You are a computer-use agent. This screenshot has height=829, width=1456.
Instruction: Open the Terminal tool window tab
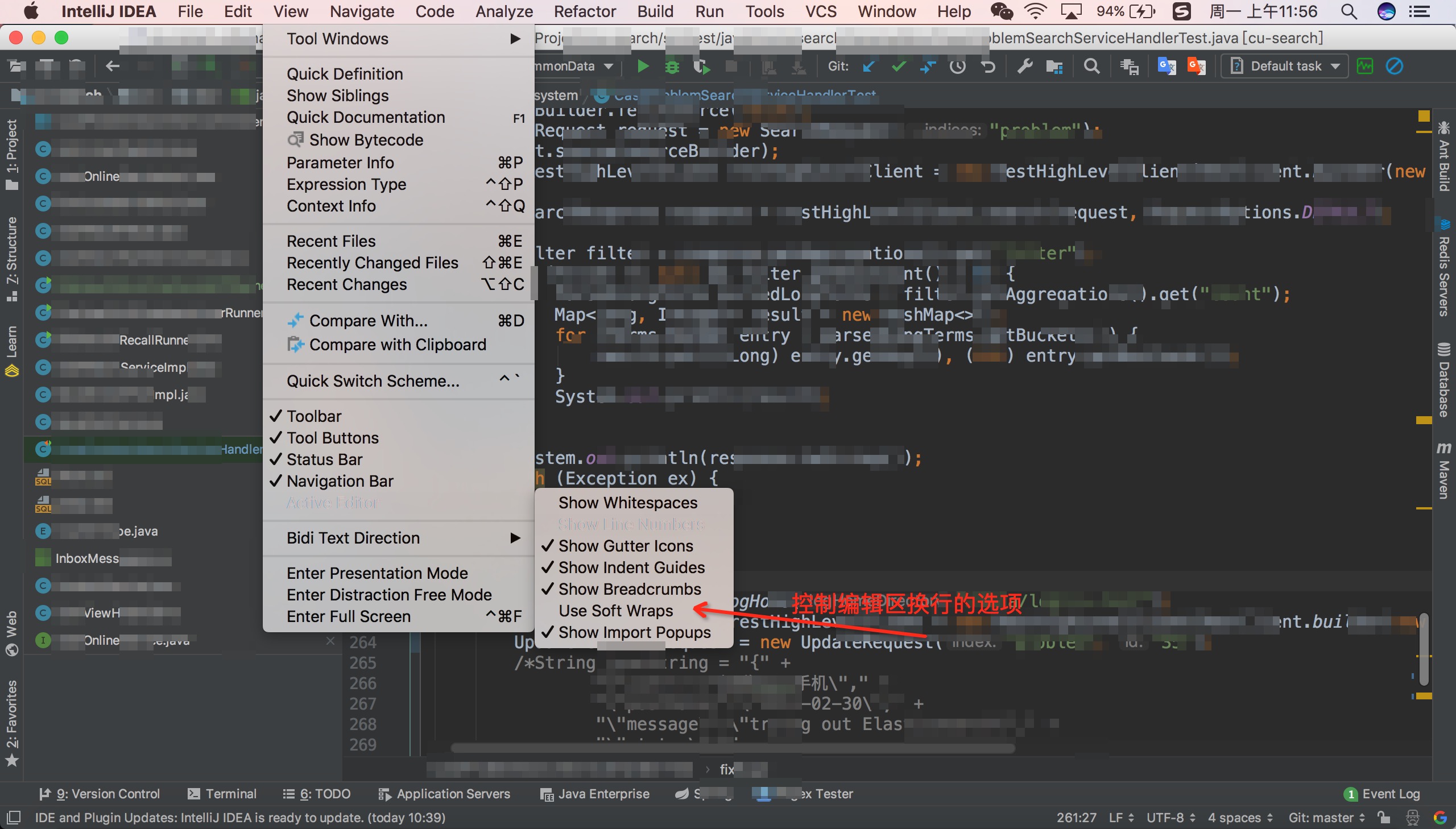point(222,794)
